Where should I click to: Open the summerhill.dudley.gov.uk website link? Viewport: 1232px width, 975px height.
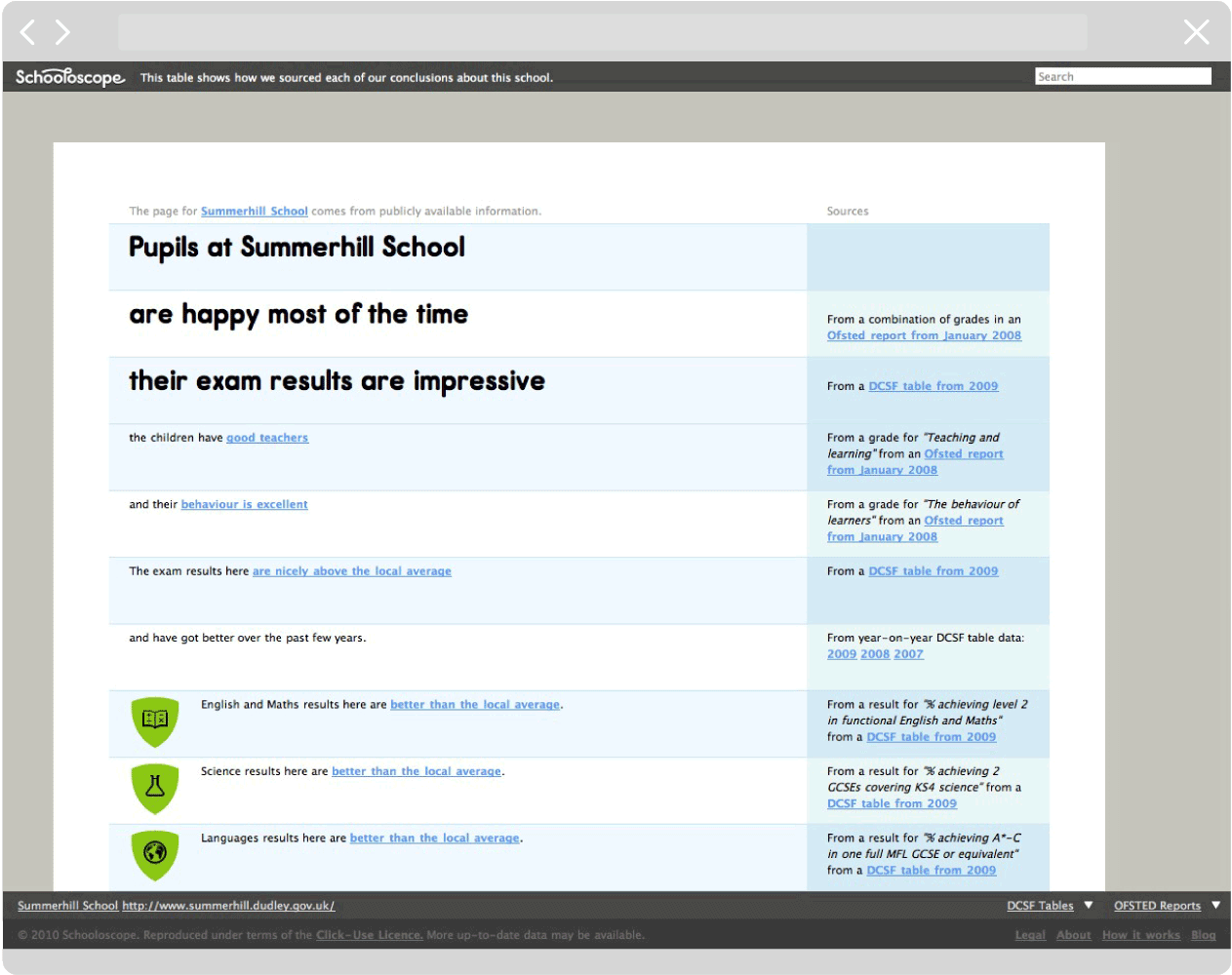[x=228, y=906]
